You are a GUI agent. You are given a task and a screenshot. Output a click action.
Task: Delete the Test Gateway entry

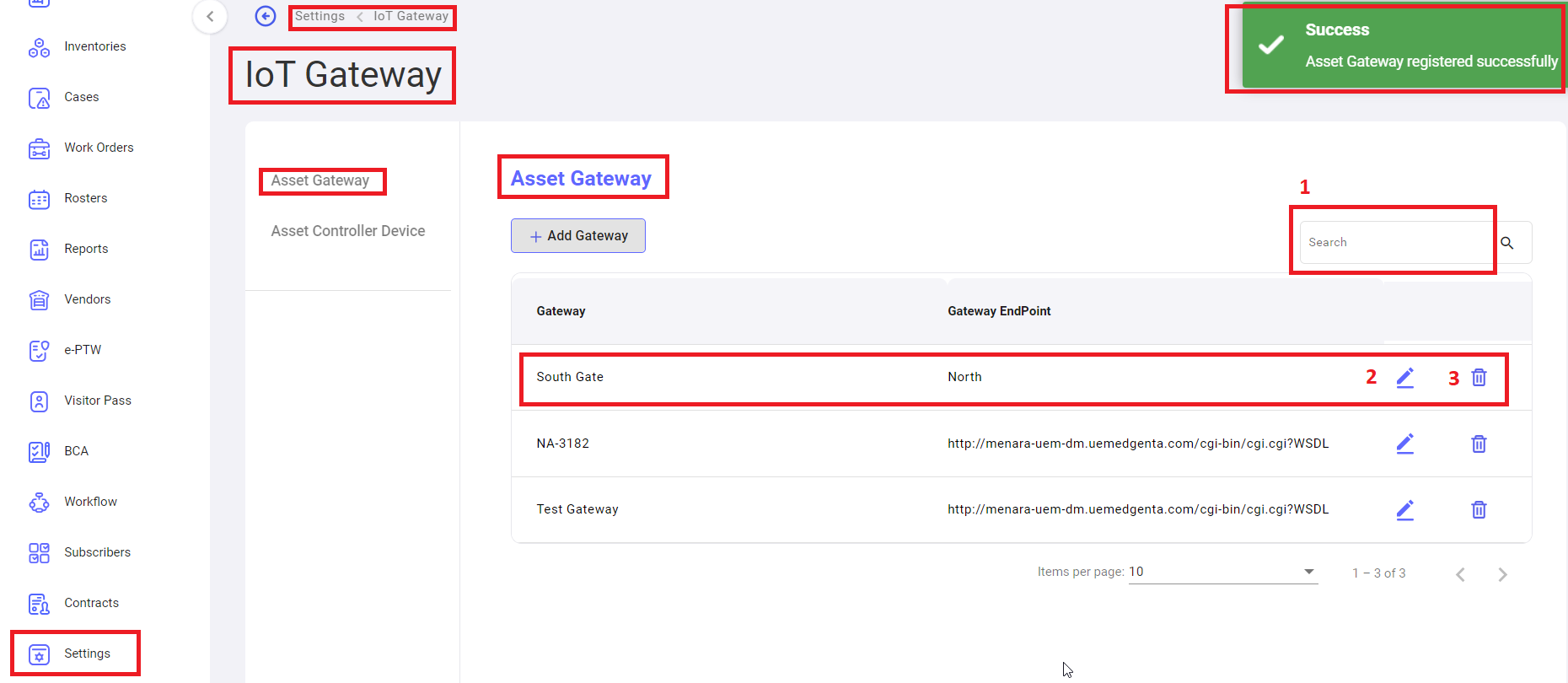[x=1479, y=509]
